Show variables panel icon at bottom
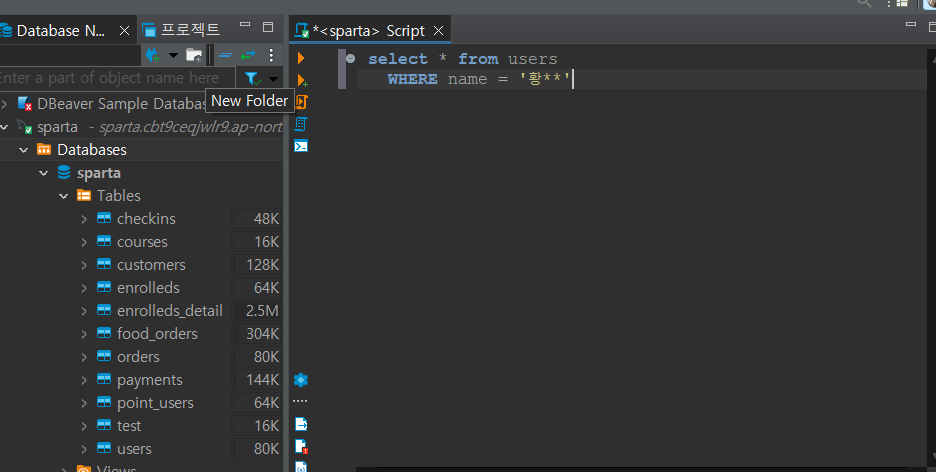Image resolution: width=936 pixels, height=472 pixels. 301,467
